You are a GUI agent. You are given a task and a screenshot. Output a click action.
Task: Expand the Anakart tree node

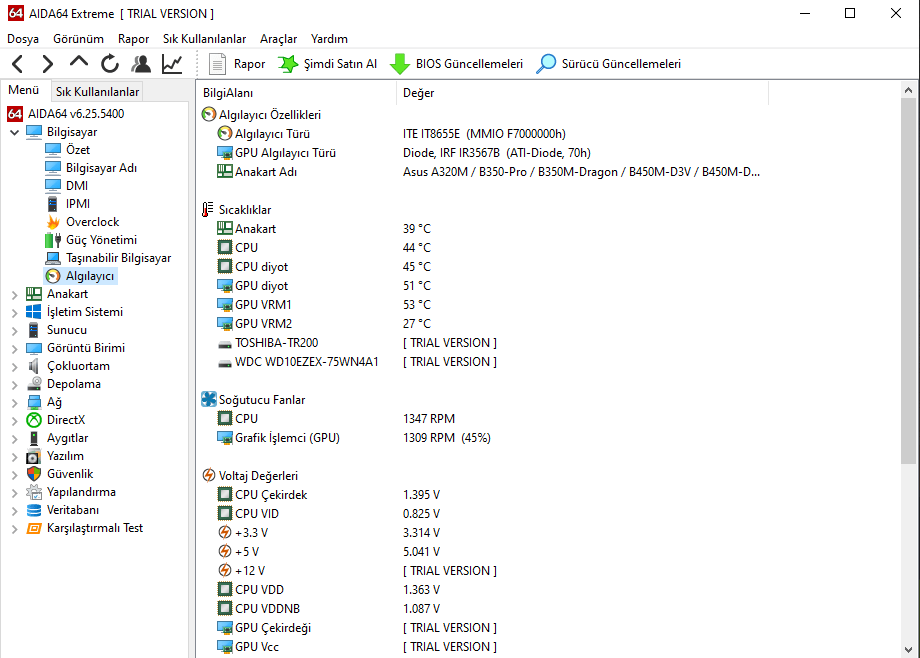(15, 295)
